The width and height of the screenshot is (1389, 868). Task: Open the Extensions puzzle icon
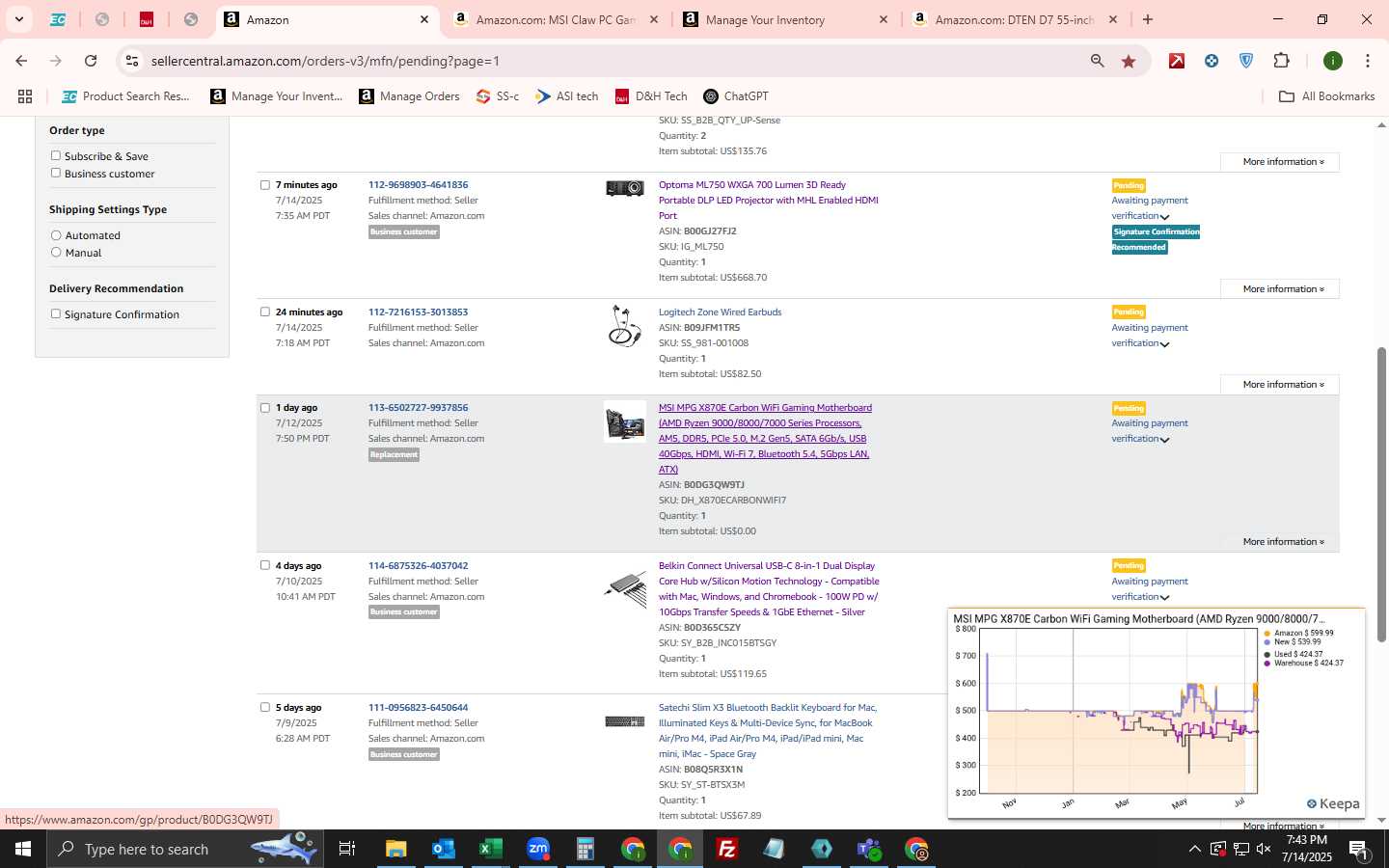(x=1281, y=61)
